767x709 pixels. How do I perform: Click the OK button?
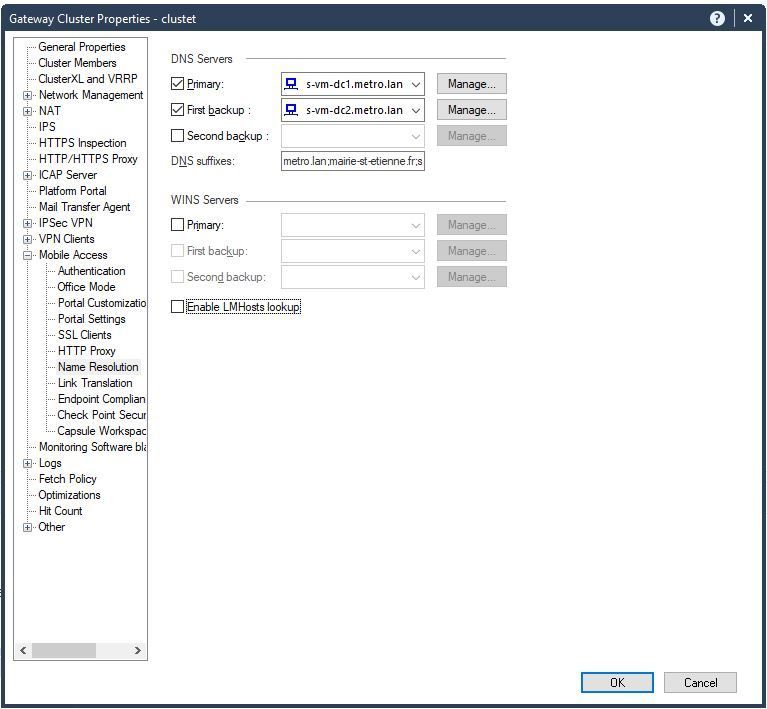(x=617, y=682)
